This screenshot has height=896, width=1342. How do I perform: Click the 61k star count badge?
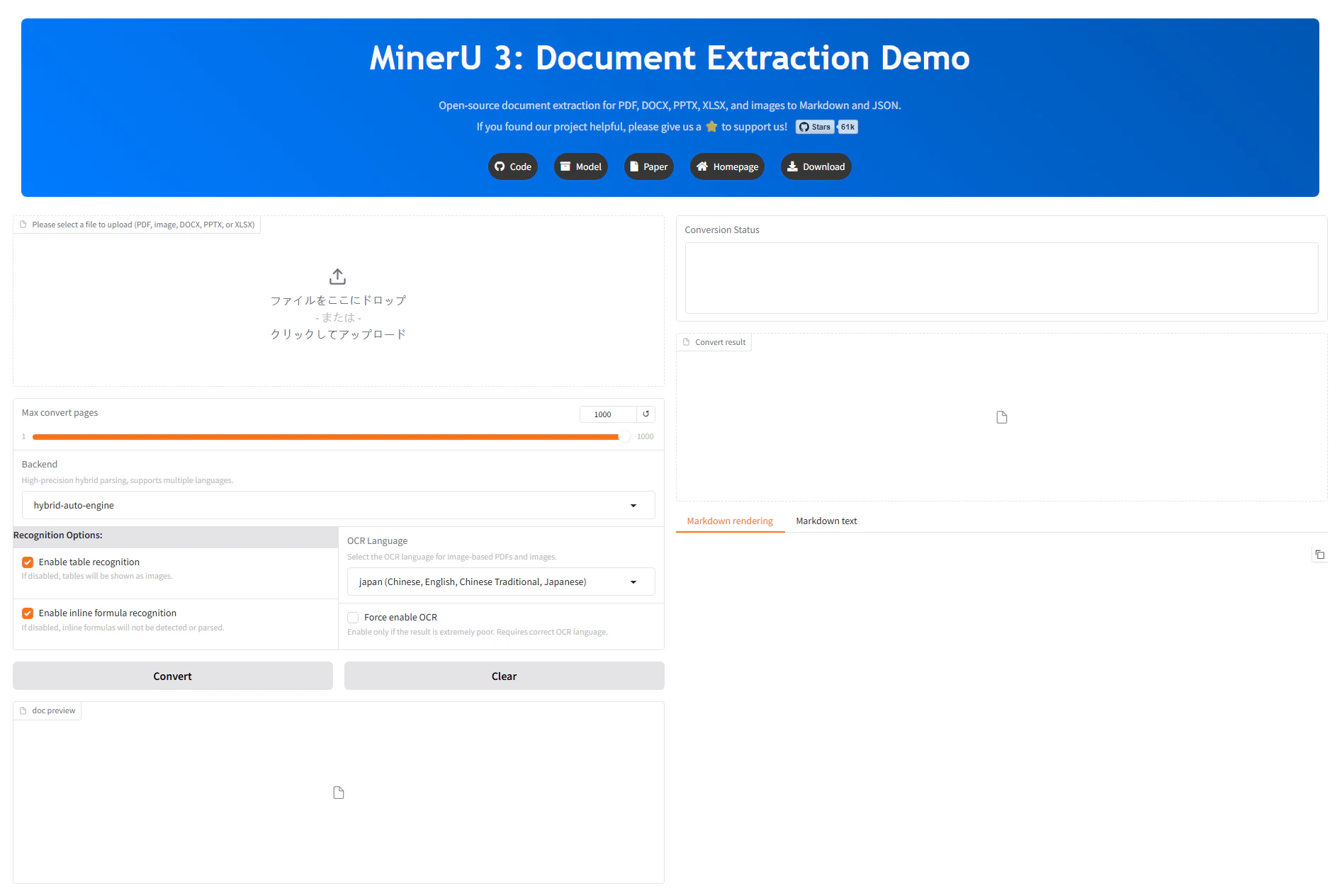click(847, 127)
